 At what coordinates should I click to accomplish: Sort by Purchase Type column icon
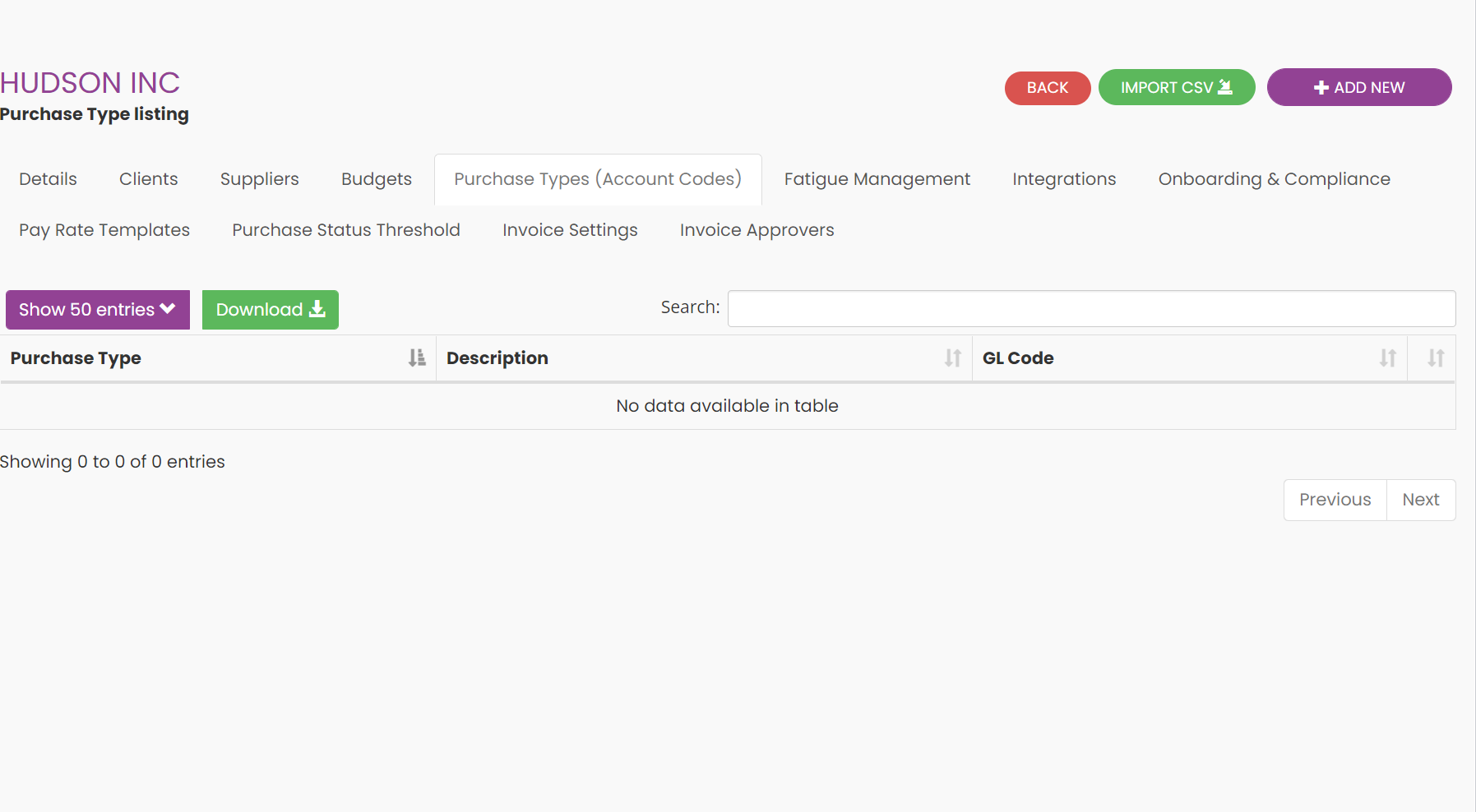[417, 358]
